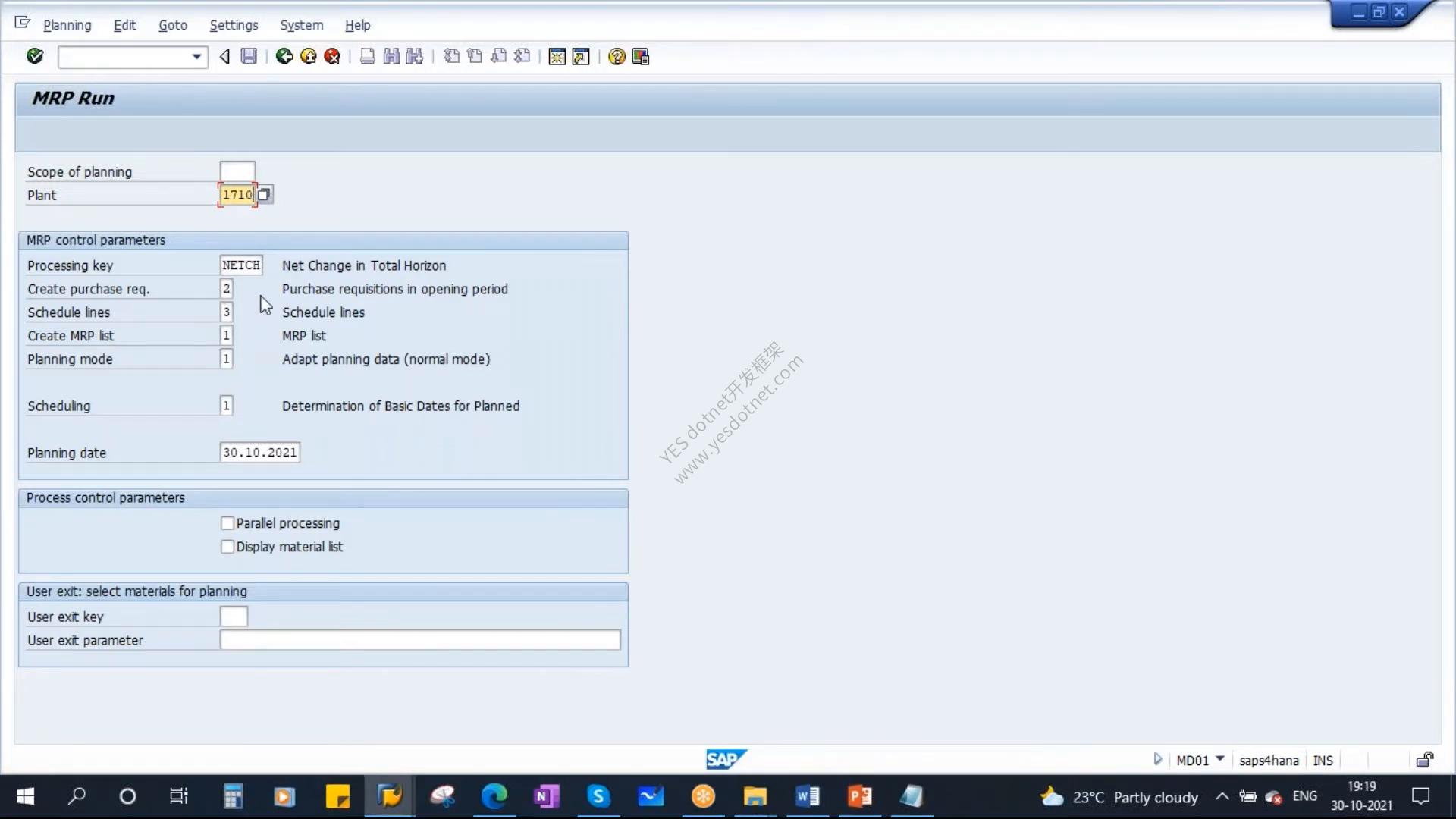Open PowerPoint from the taskbar
This screenshot has height=819, width=1456.
point(859,796)
